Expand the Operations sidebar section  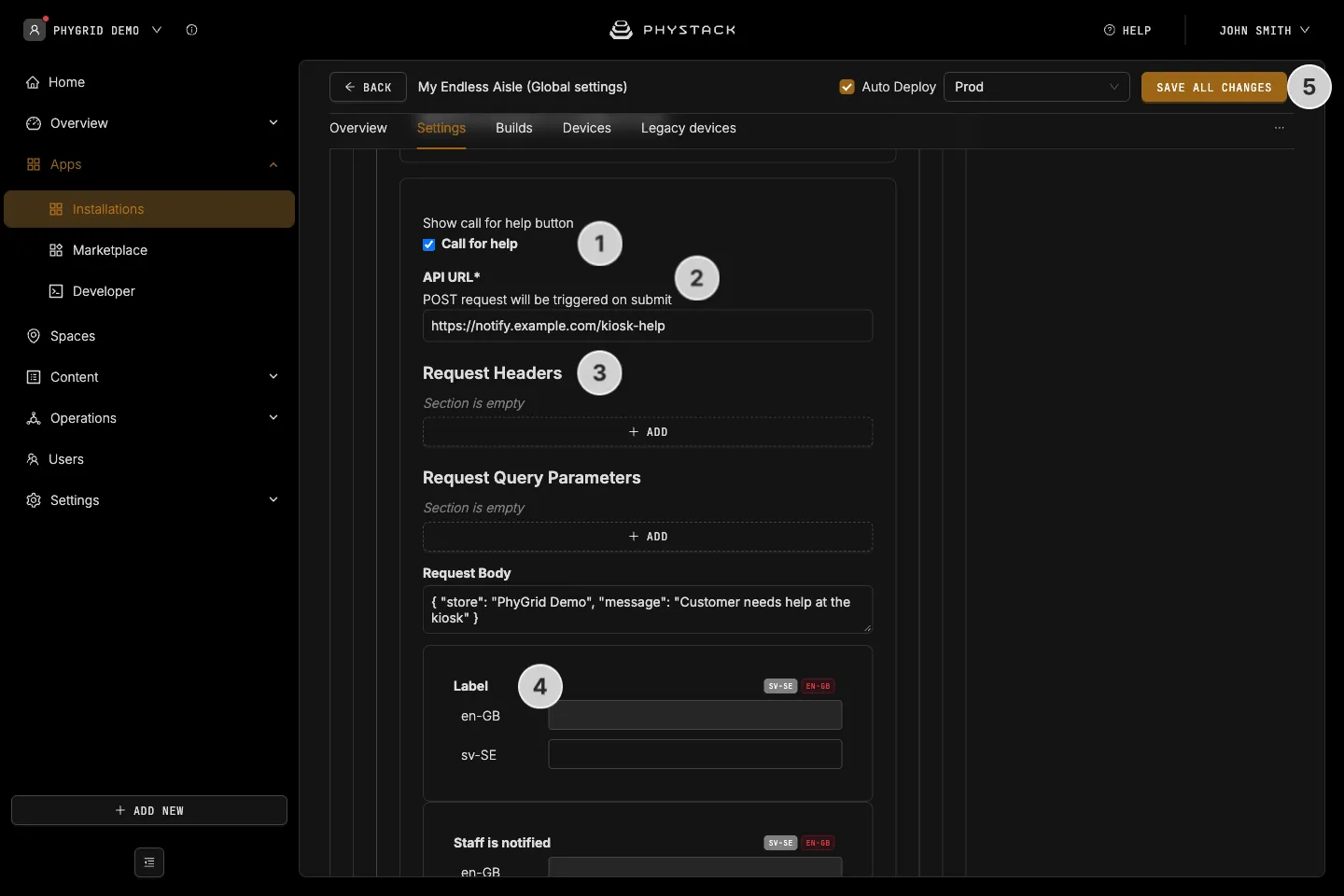273,418
